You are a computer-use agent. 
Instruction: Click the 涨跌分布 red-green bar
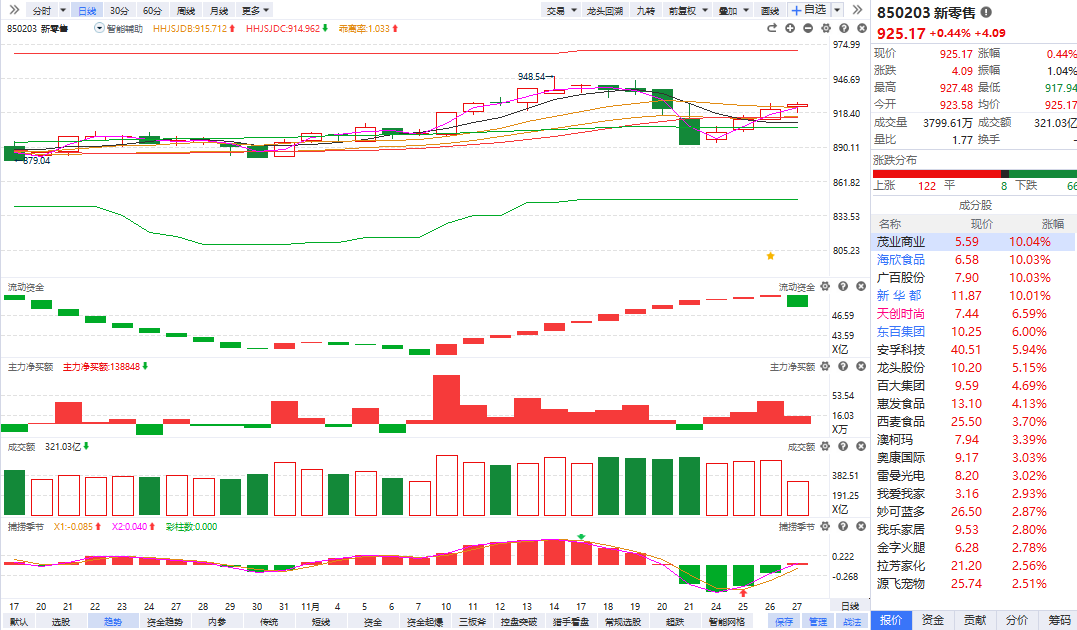click(974, 174)
